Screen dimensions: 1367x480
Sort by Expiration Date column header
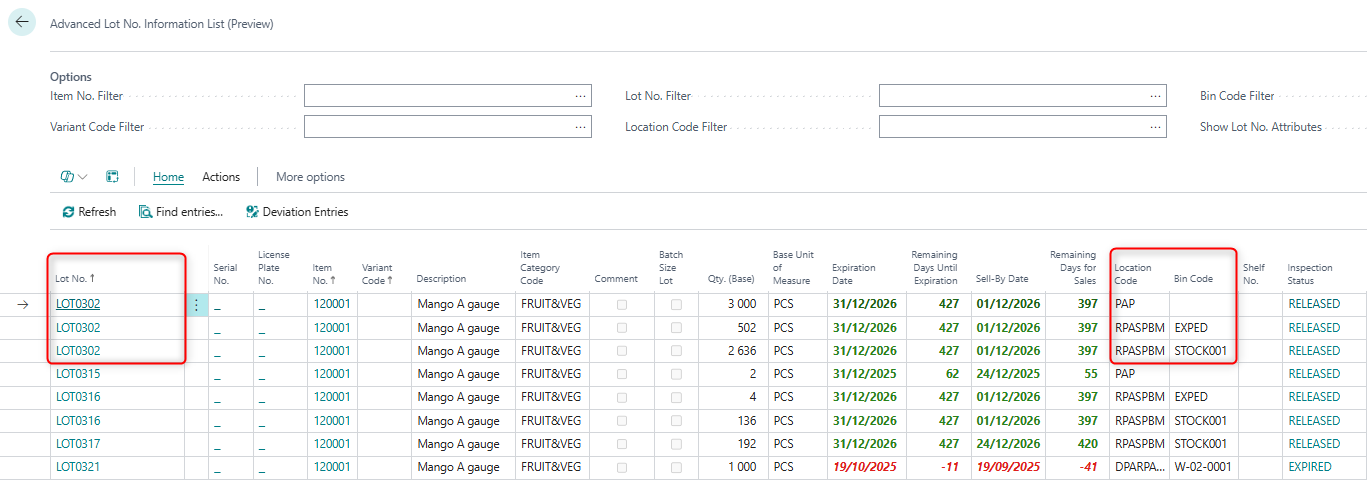pos(854,274)
